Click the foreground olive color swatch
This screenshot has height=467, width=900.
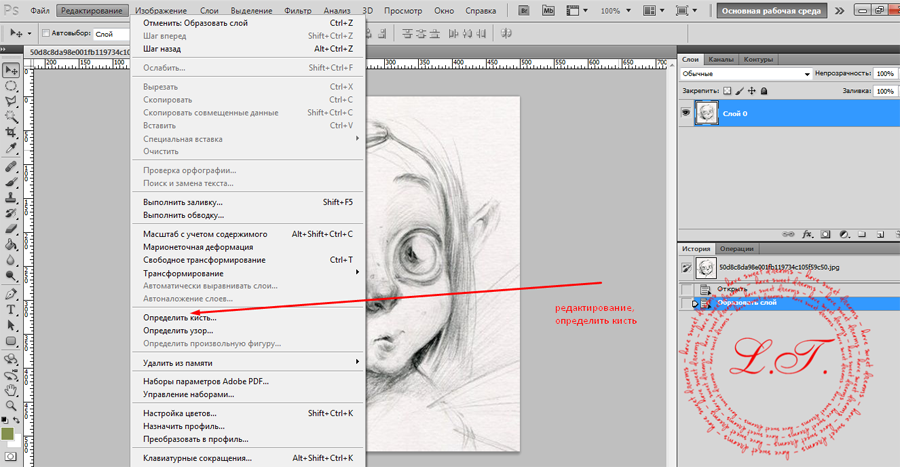(x=7, y=434)
